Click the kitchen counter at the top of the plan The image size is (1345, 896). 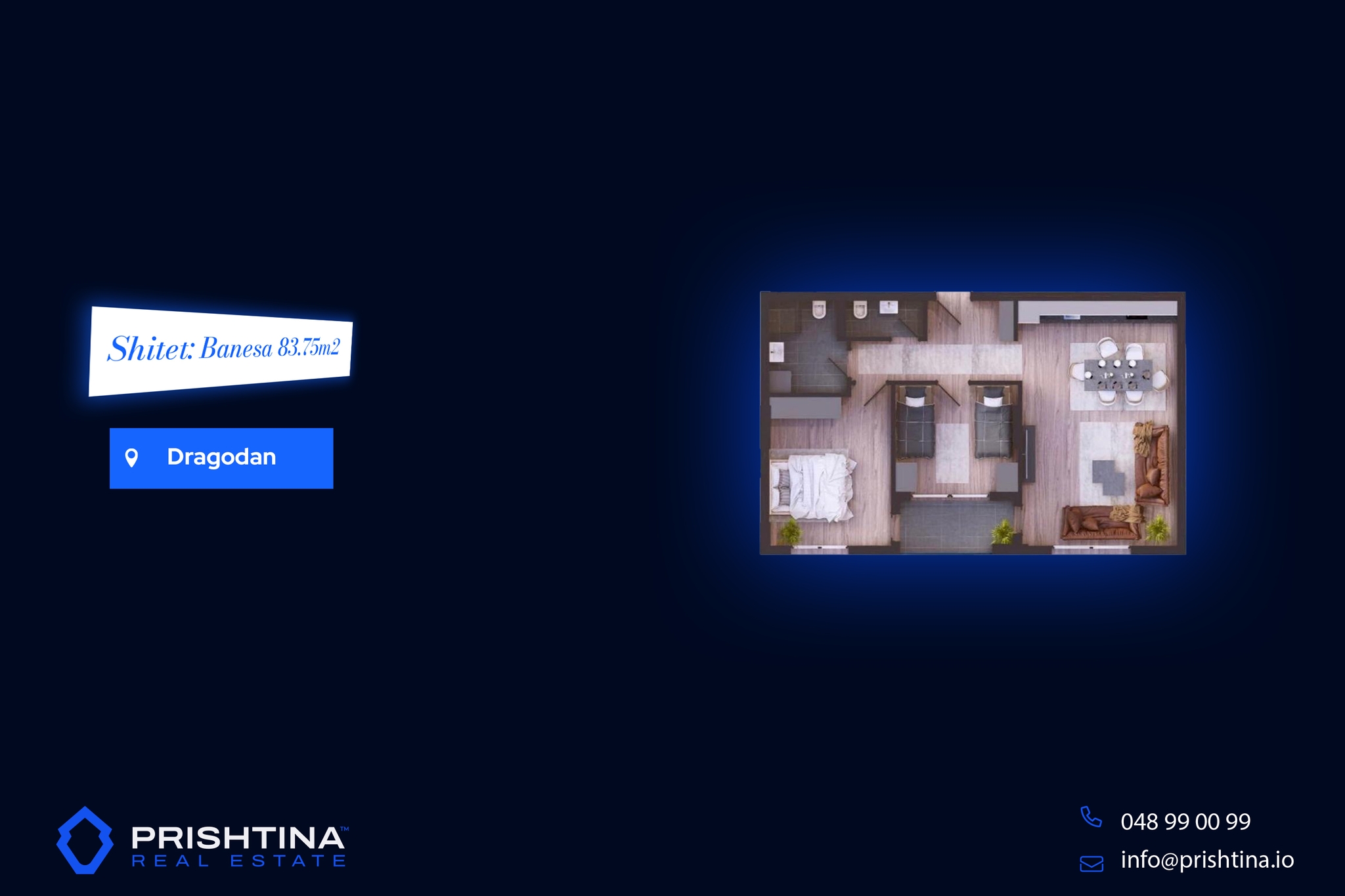click(1097, 310)
